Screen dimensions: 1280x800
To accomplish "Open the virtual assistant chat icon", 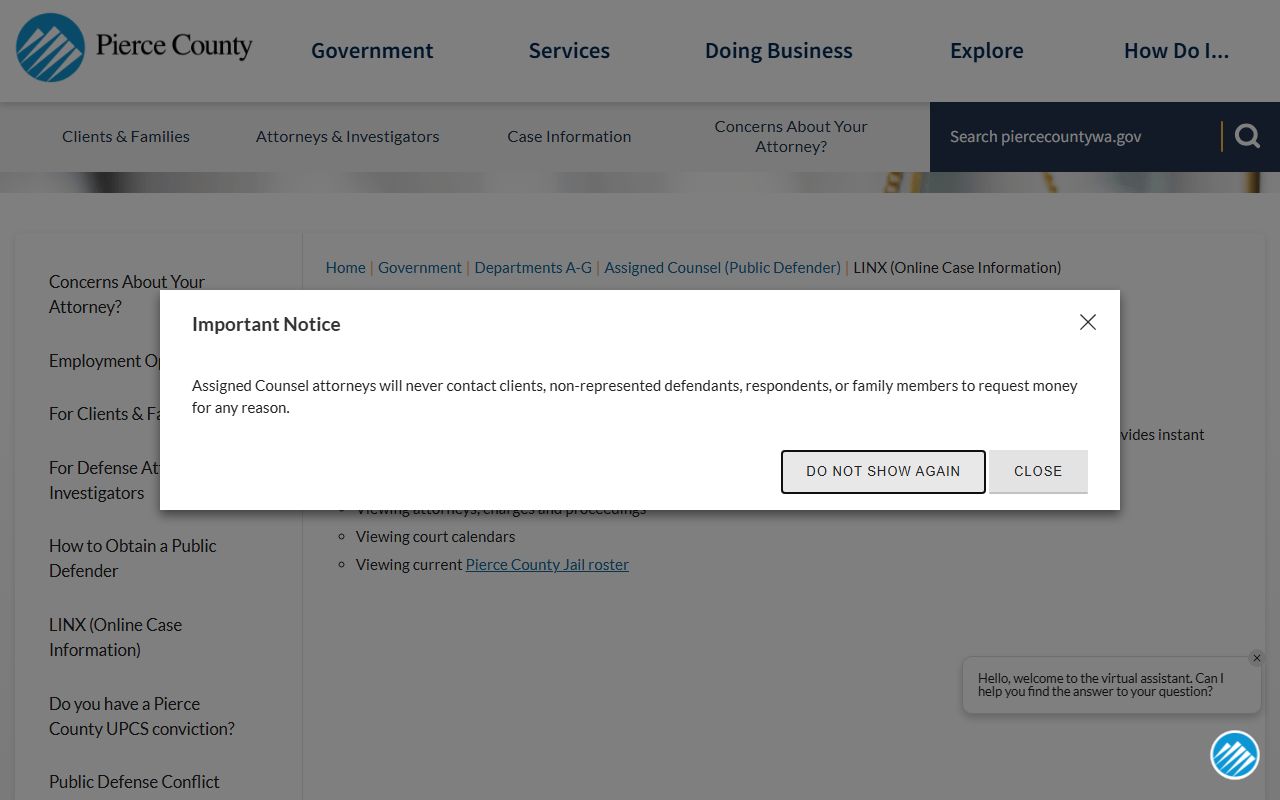I will tap(1234, 755).
